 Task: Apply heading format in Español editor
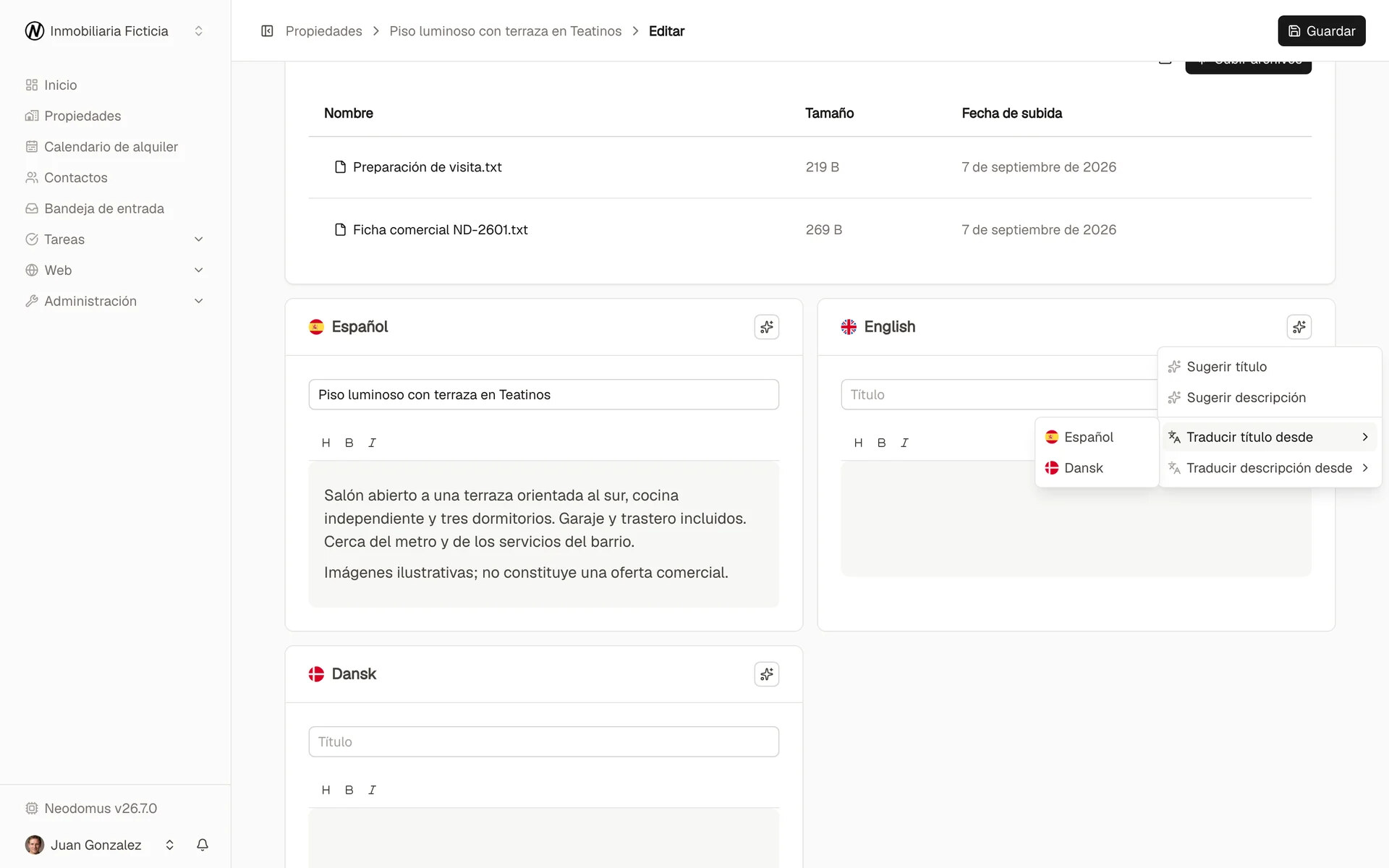click(x=326, y=443)
